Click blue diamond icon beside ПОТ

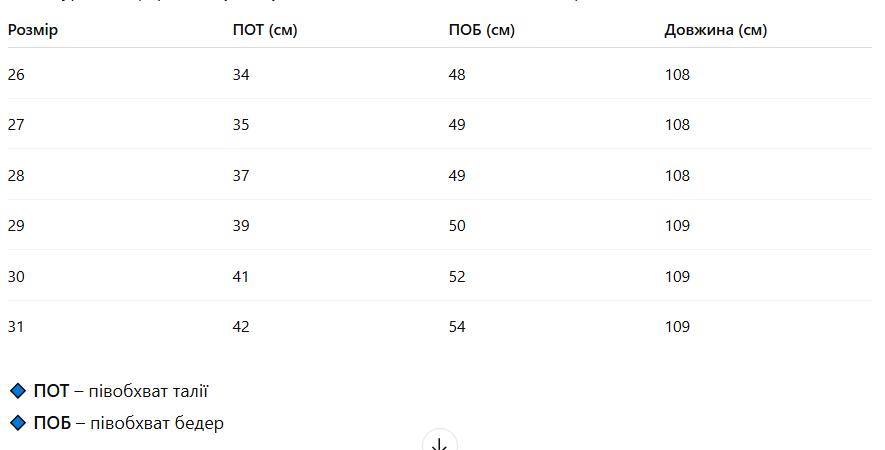pyautogui.click(x=18, y=391)
